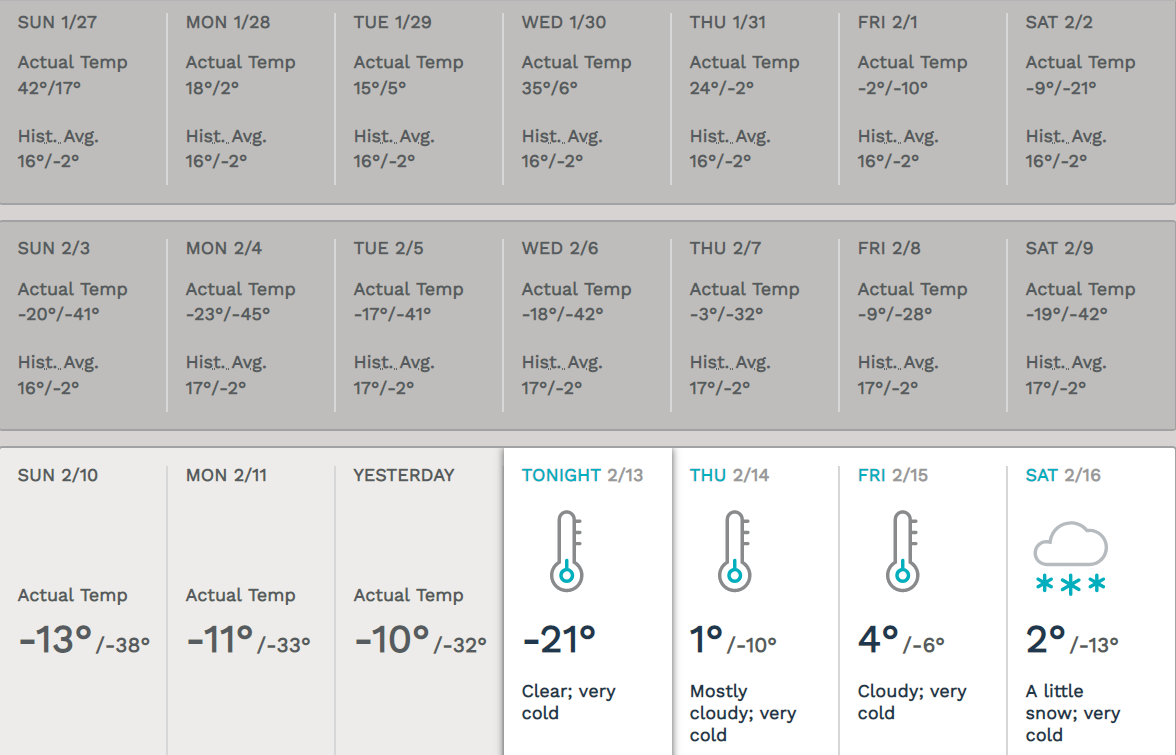Click THU 1/31 actual temp 24°/-2°
Screen dimensions: 1176x755
pyautogui.click(x=722, y=88)
